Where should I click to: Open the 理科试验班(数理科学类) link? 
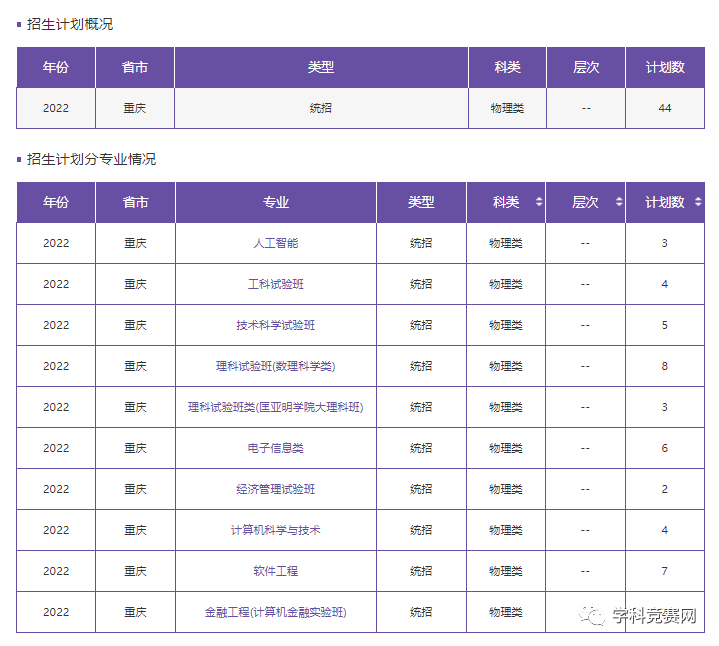click(x=276, y=366)
